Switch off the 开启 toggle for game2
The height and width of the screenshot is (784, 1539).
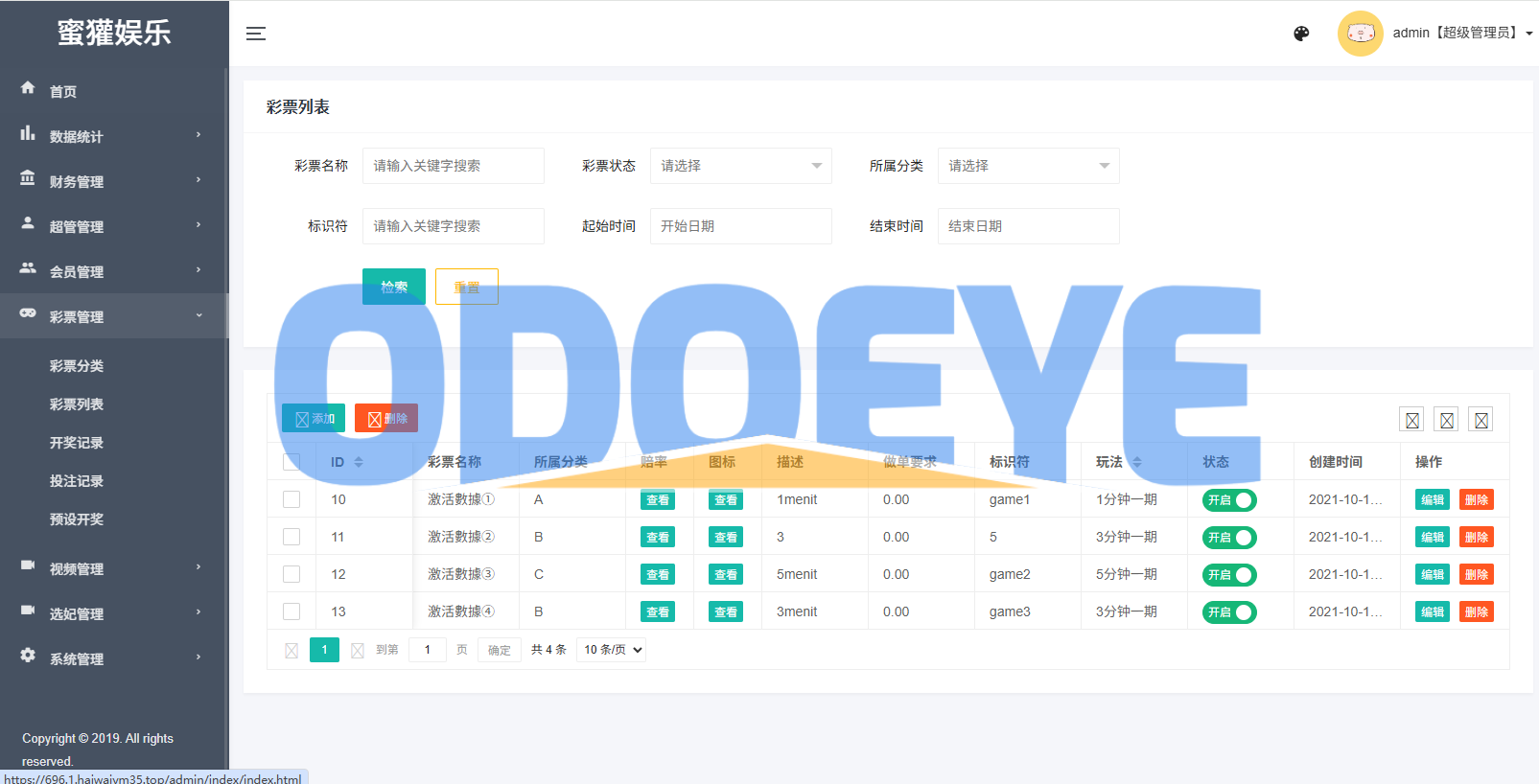click(1229, 575)
